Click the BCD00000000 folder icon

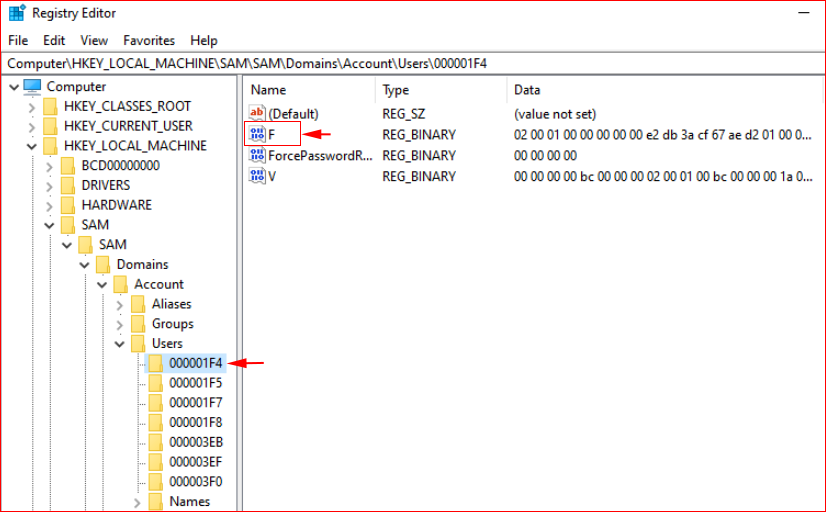pyautogui.click(x=67, y=166)
